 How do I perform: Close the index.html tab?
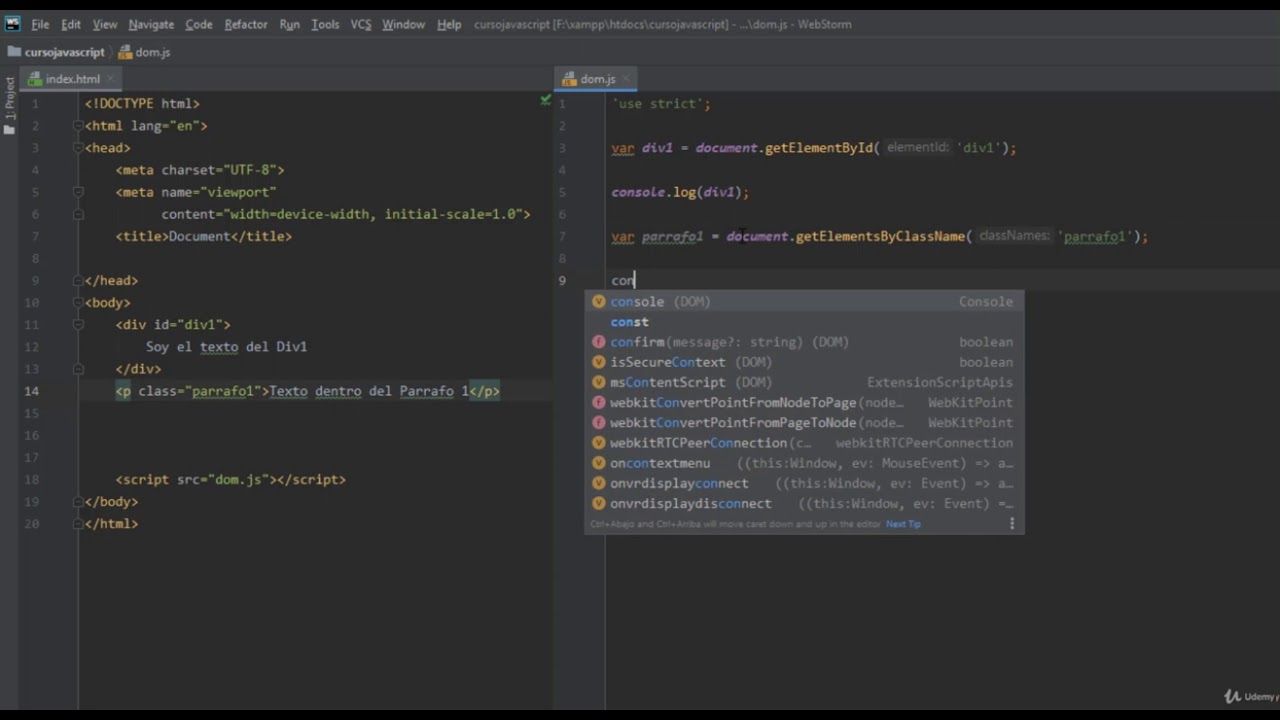(x=110, y=79)
